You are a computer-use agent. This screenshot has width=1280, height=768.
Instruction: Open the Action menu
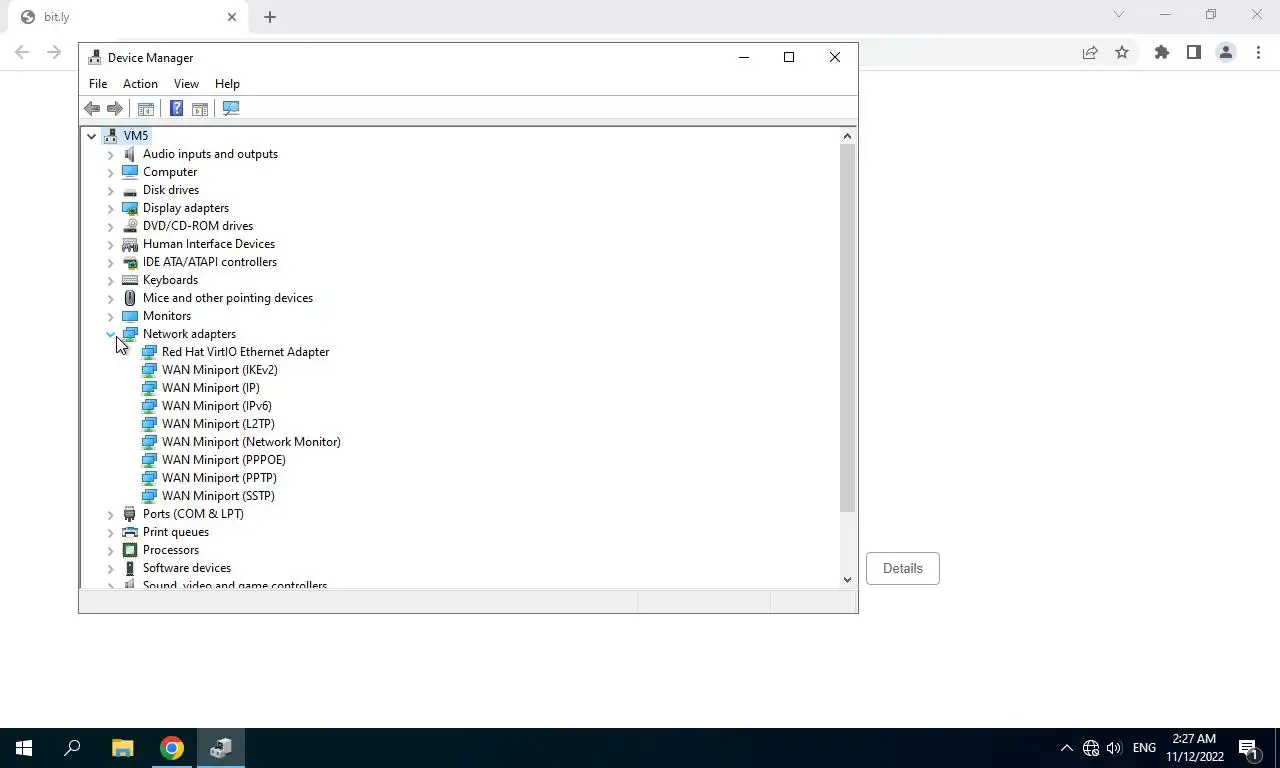140,84
